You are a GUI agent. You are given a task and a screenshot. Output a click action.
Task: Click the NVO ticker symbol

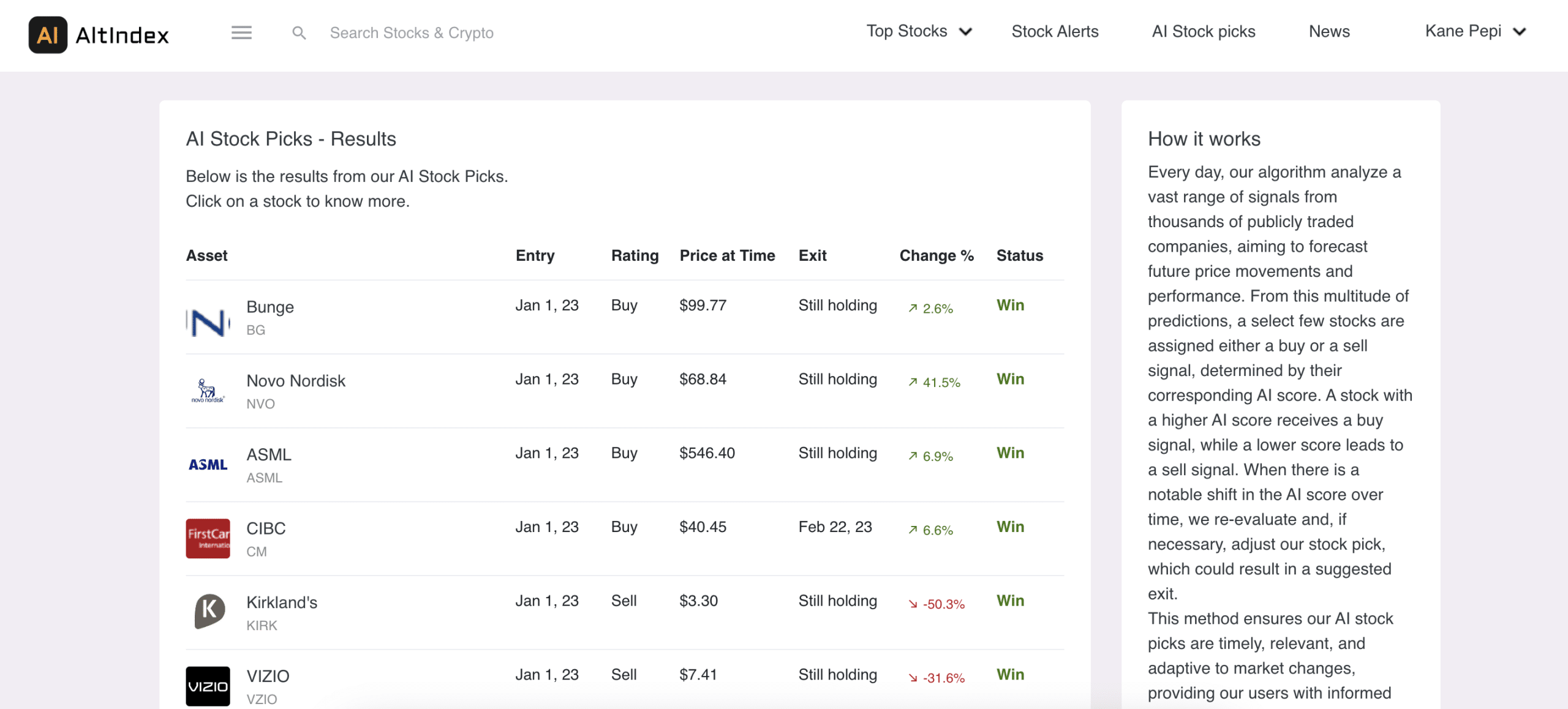pos(260,404)
